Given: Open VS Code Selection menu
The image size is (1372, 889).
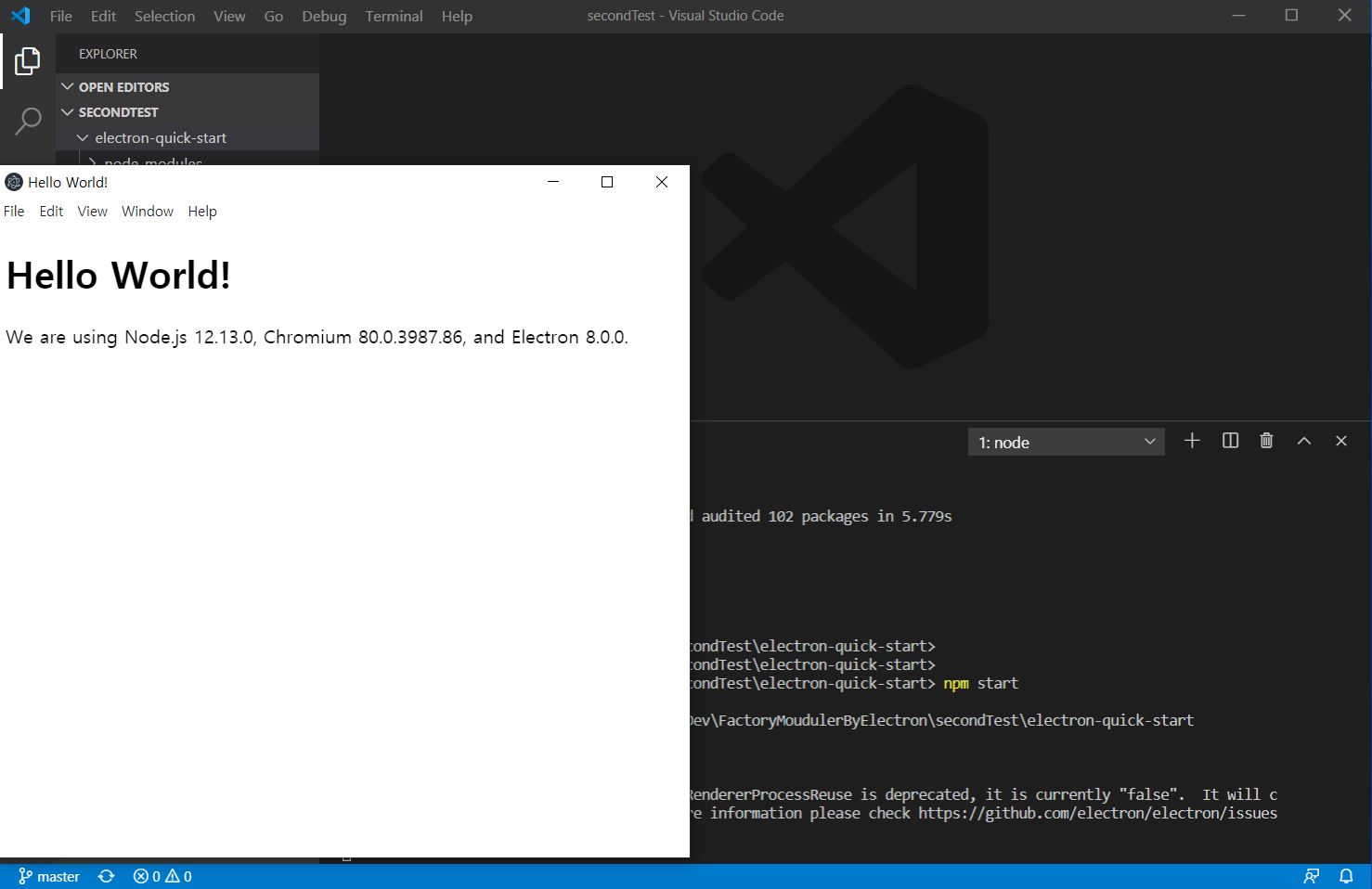Looking at the screenshot, I should coord(165,16).
